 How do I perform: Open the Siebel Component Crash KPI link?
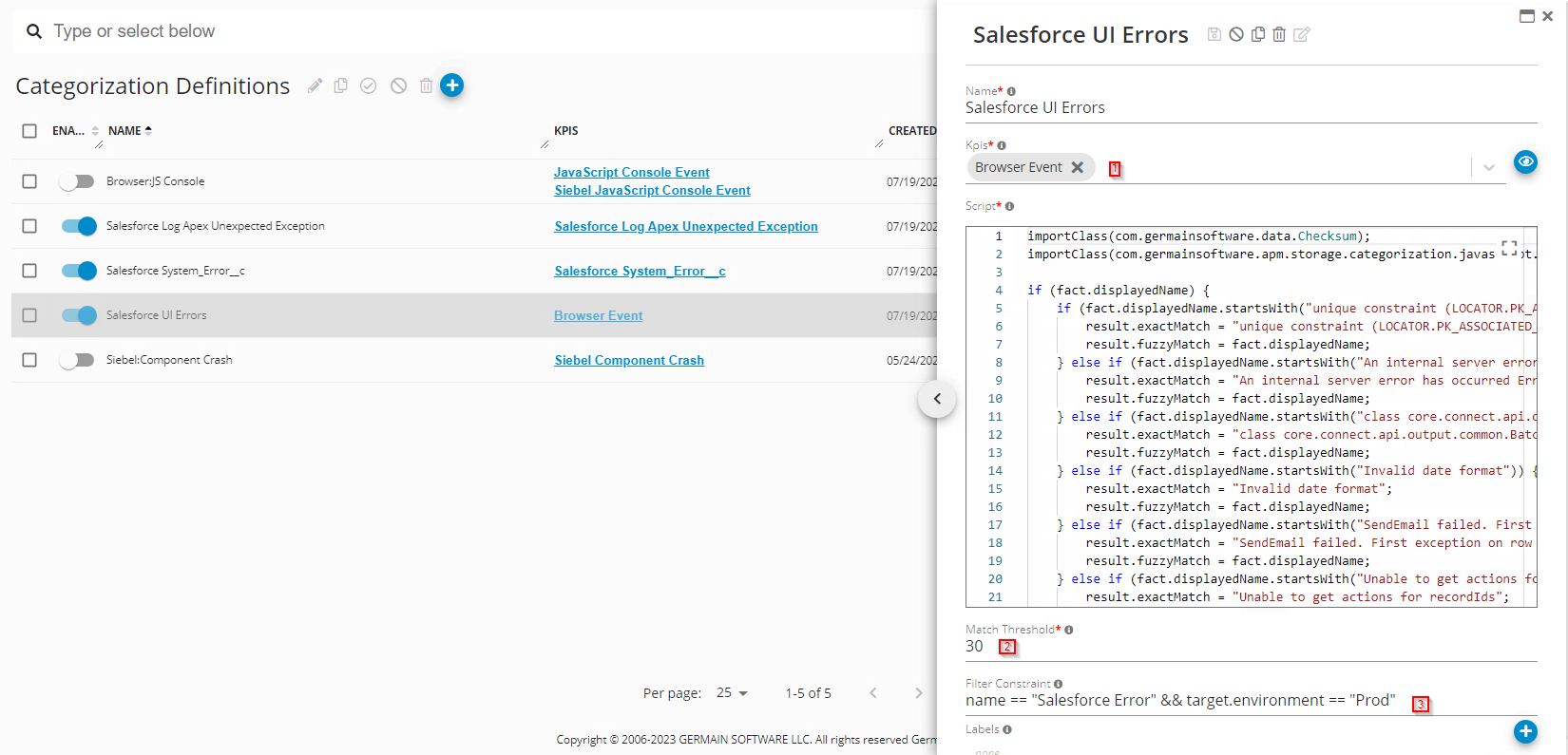click(x=629, y=360)
